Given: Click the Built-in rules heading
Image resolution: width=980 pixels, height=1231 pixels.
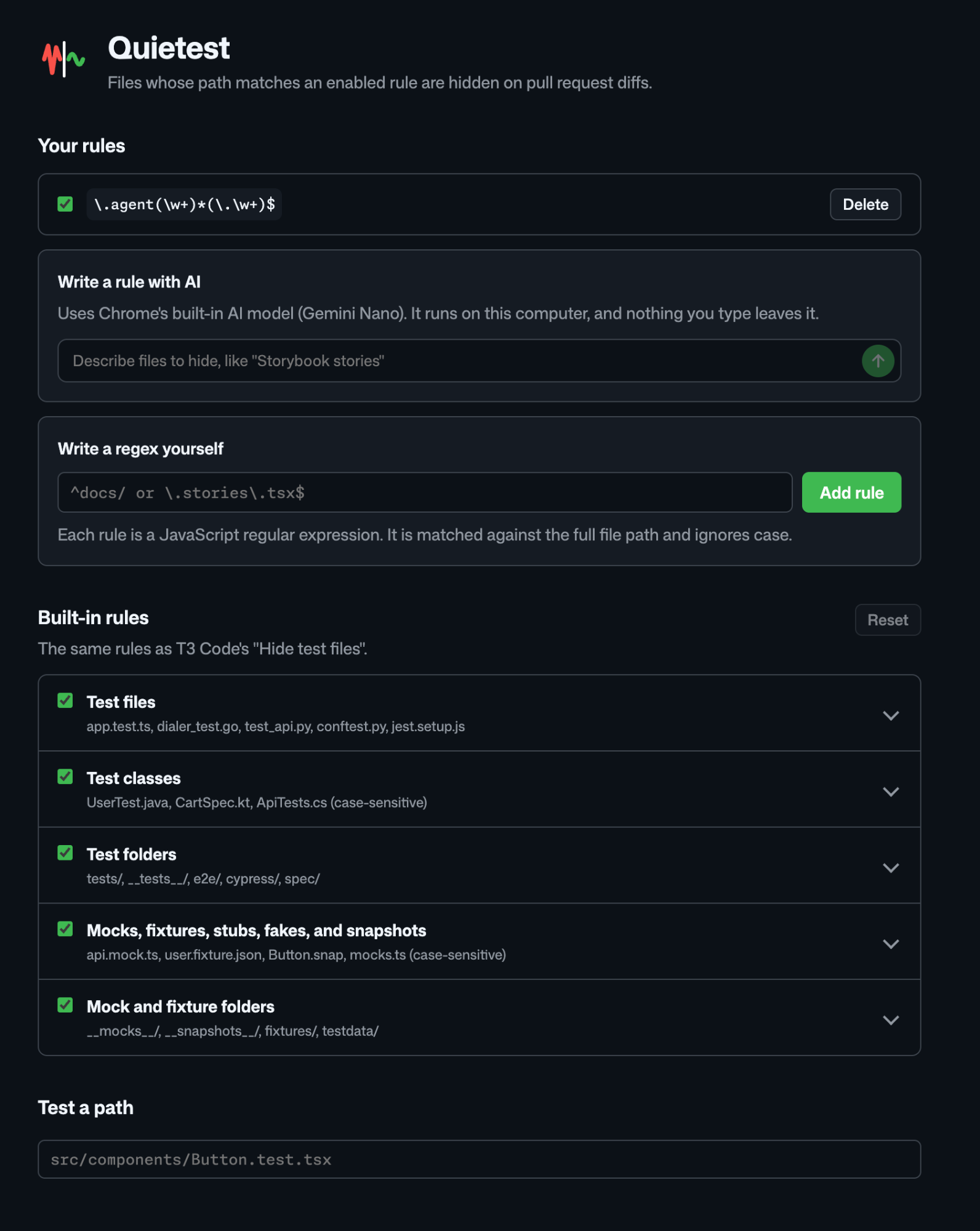Looking at the screenshot, I should point(94,617).
